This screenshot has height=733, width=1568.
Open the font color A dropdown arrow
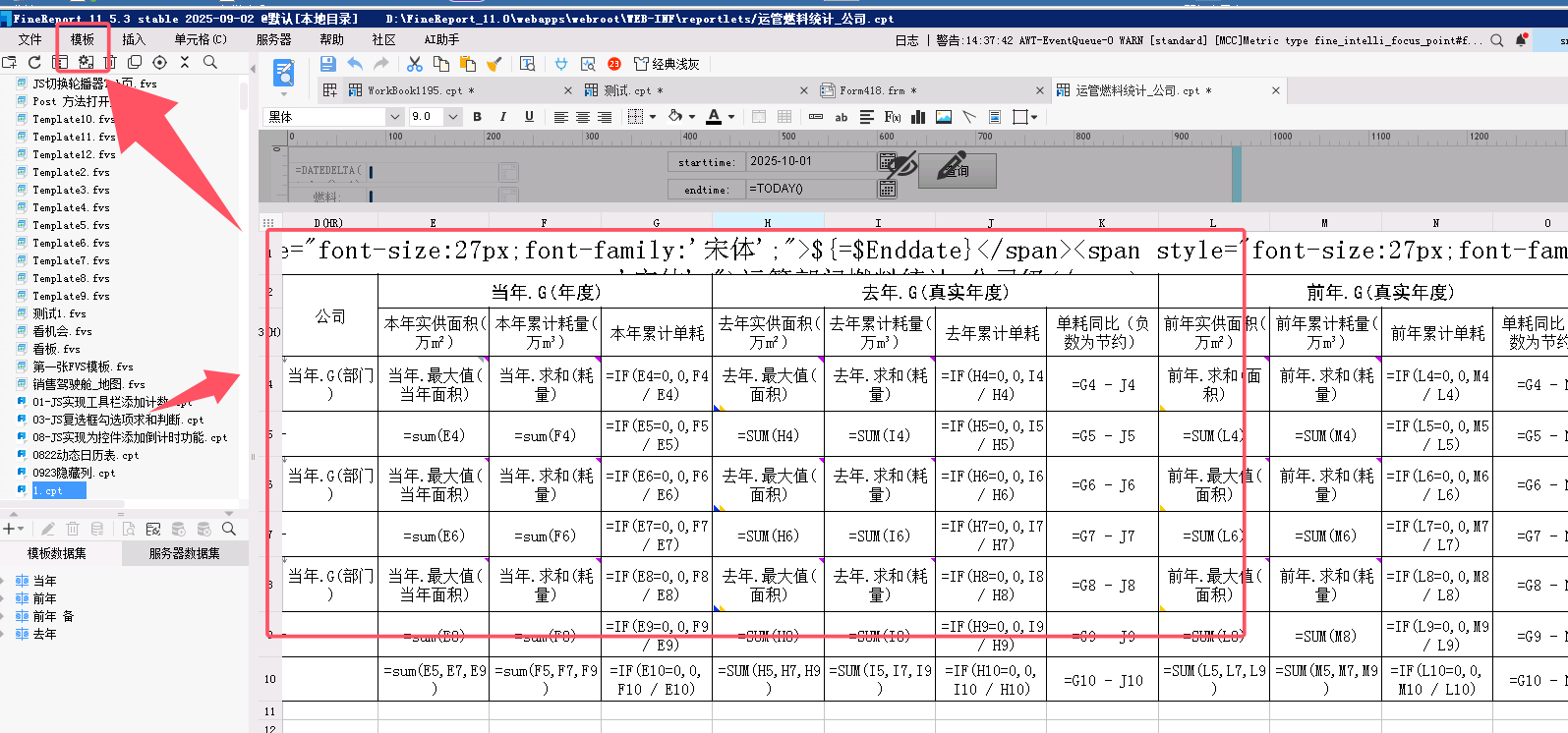pos(731,117)
